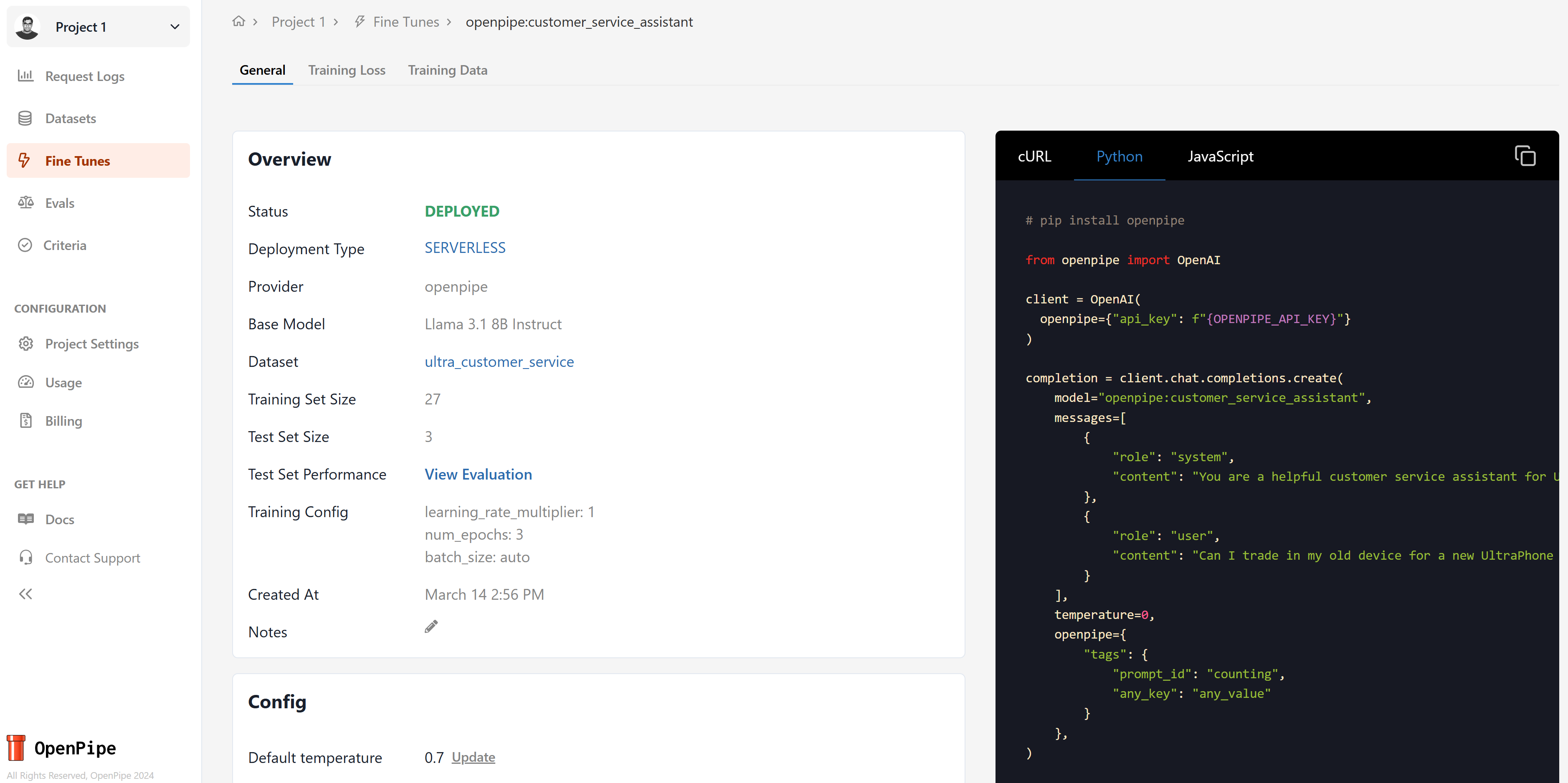1568x783 pixels.
Task: Select the cURL code tab
Action: pyautogui.click(x=1034, y=157)
